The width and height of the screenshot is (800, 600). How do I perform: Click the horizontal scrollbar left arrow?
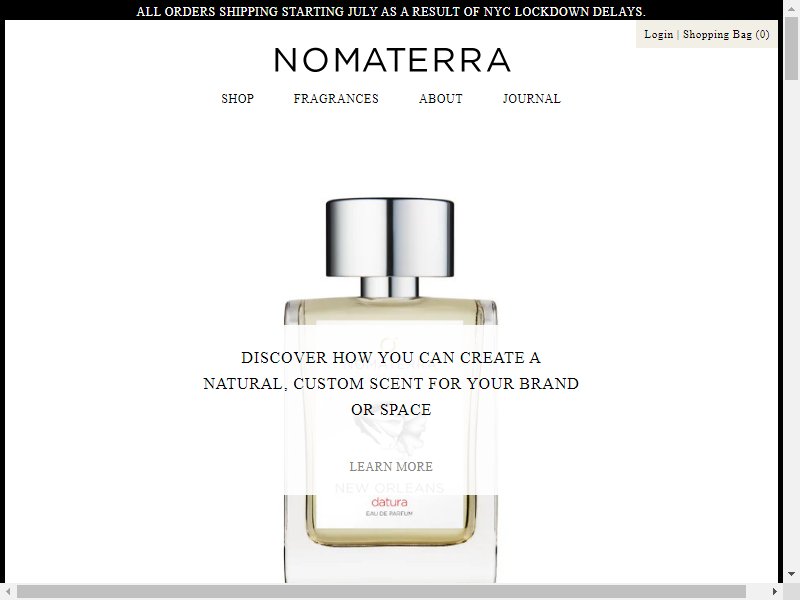pyautogui.click(x=8, y=592)
